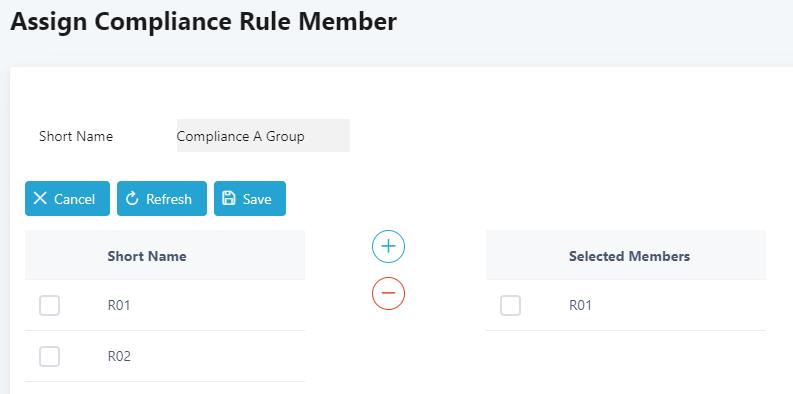Cancel the member assignment

pos(67,198)
